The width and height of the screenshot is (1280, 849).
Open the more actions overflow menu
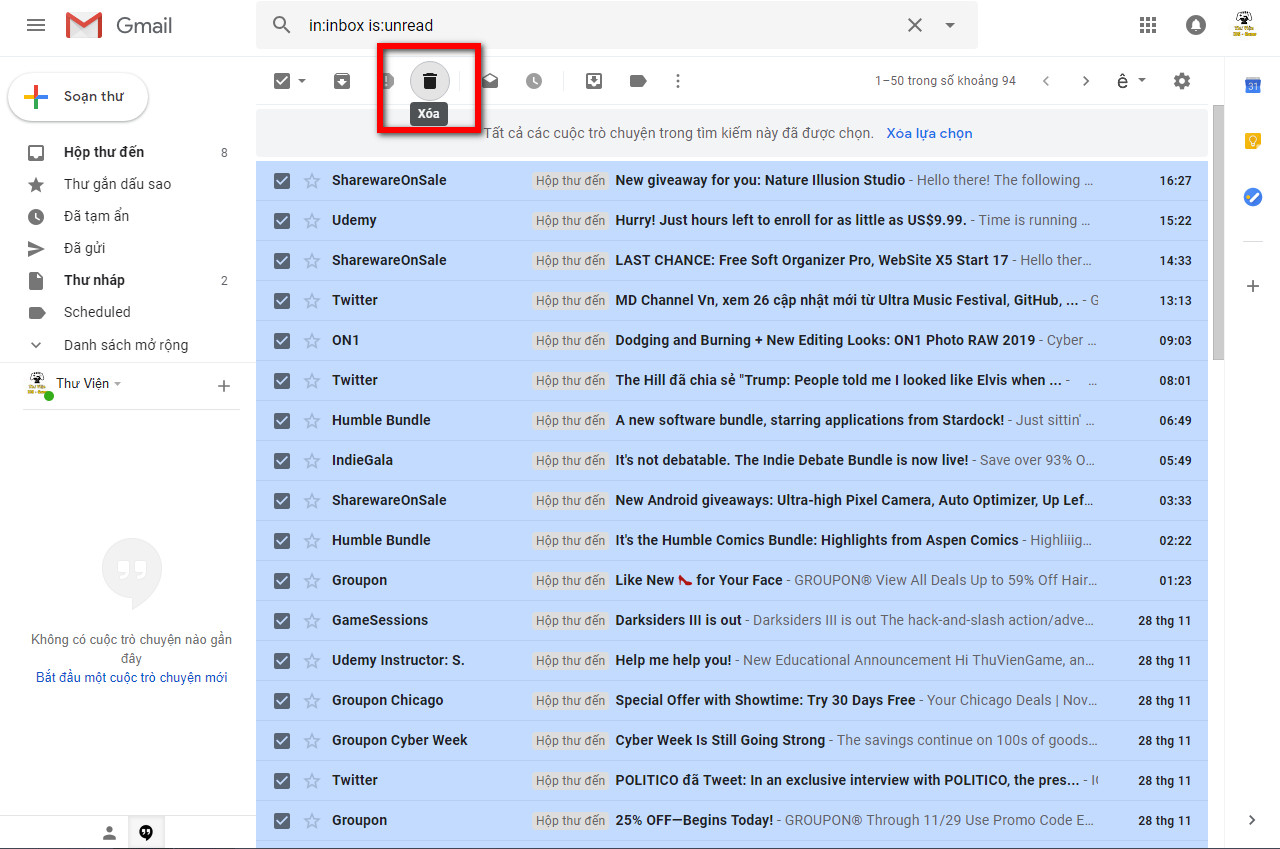(x=678, y=80)
